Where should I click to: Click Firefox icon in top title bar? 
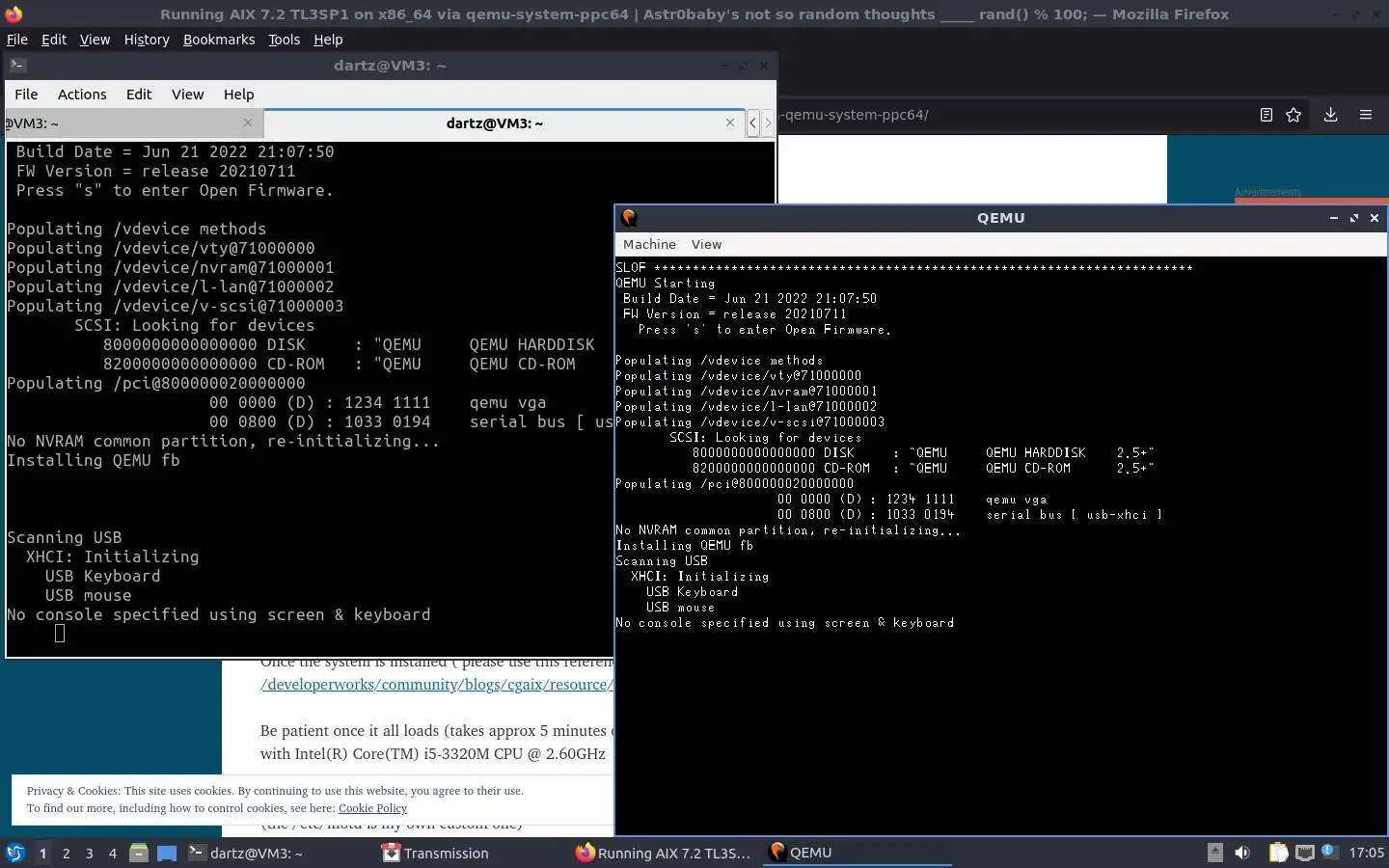(x=14, y=14)
